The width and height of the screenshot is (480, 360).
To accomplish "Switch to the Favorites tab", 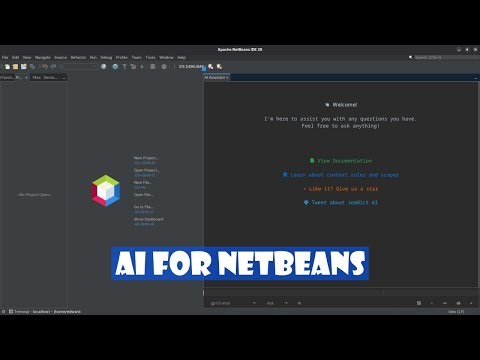I will pos(7,77).
